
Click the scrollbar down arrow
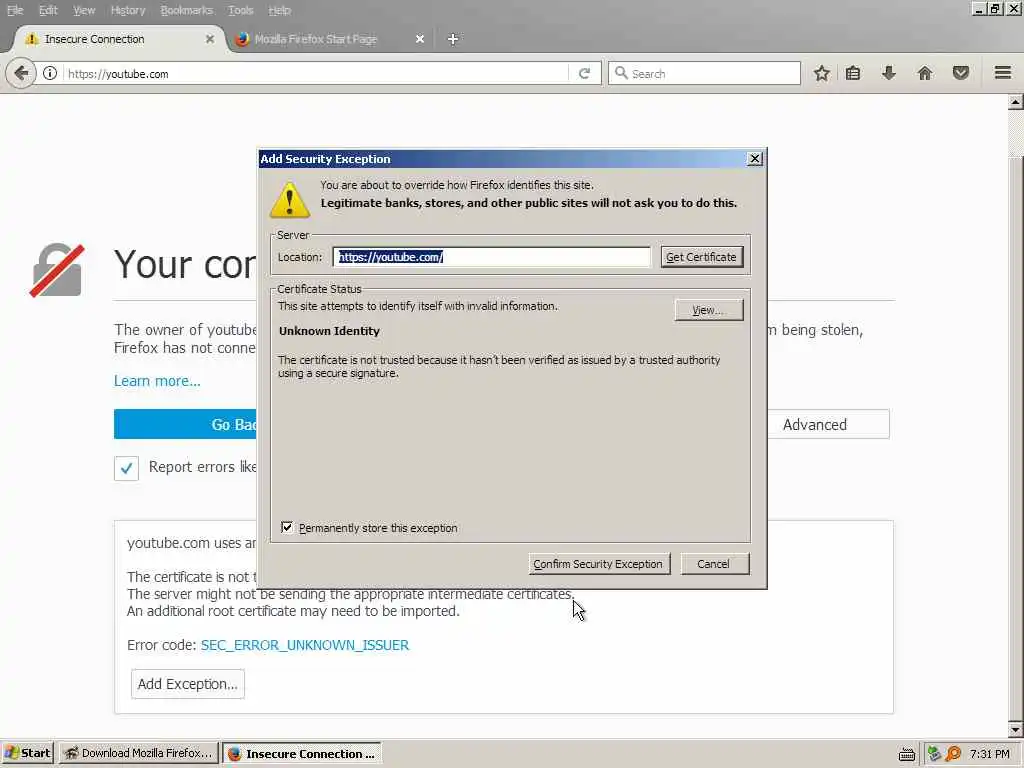click(1016, 730)
